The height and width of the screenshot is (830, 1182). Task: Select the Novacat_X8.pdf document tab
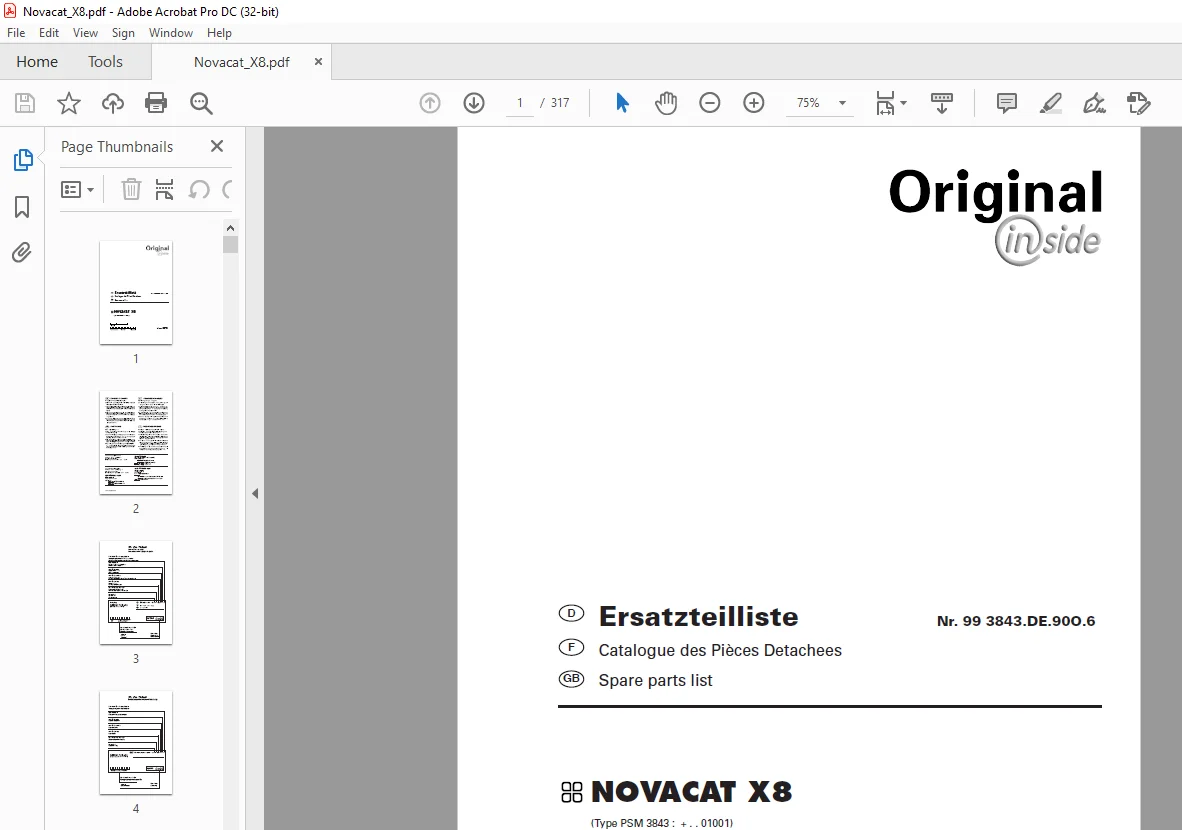pos(241,62)
